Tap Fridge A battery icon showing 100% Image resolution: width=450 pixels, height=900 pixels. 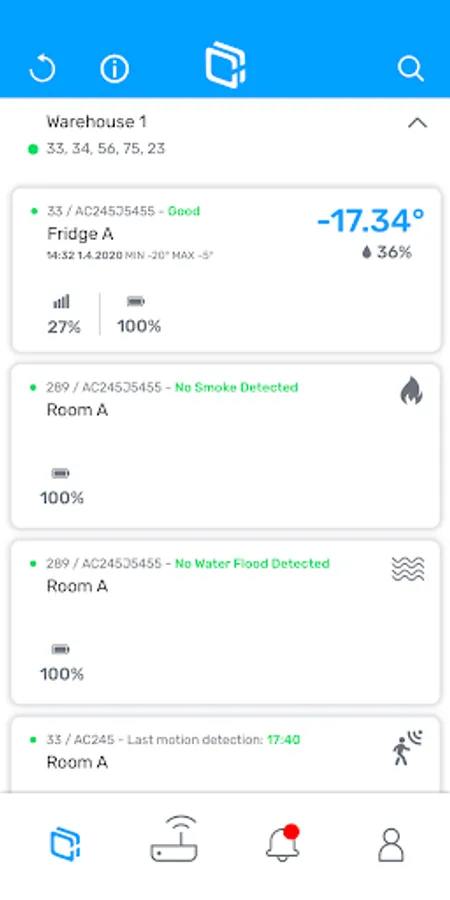136,301
